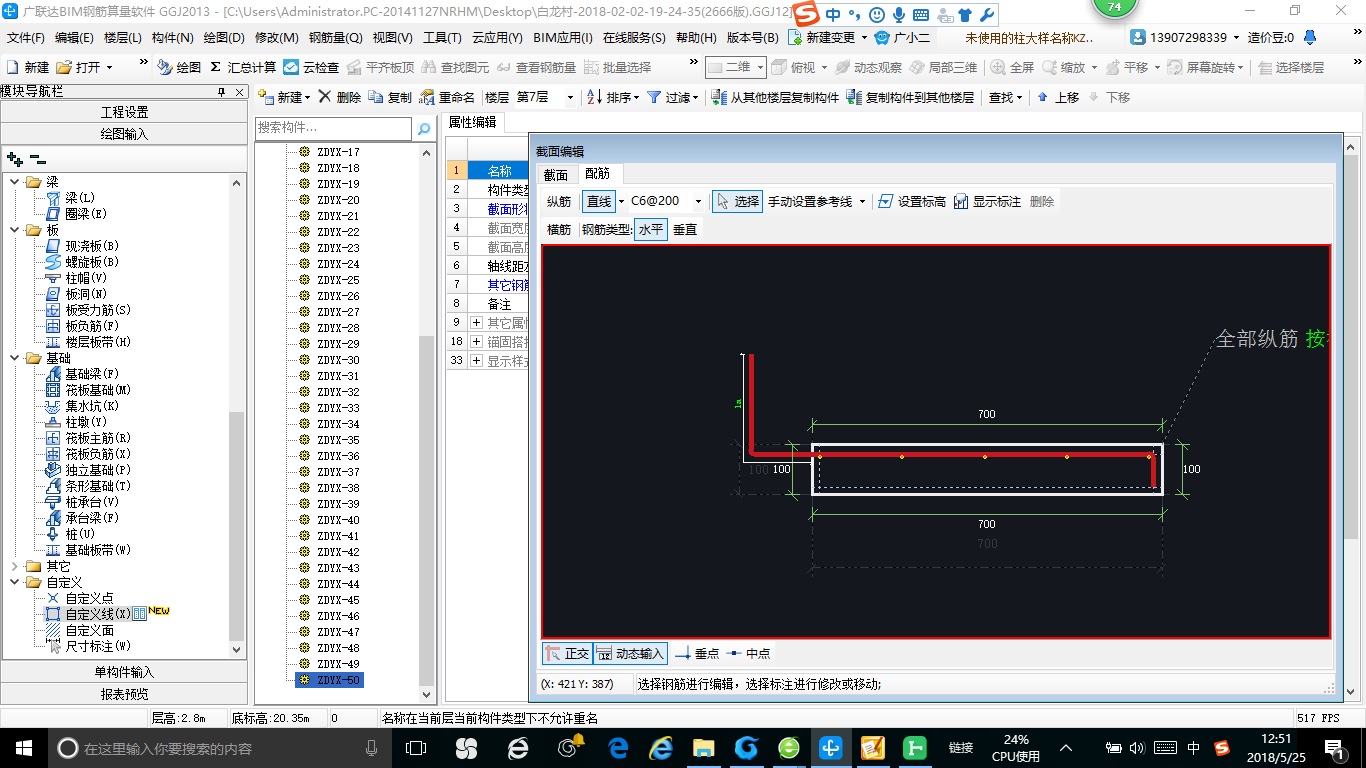Image resolution: width=1366 pixels, height=768 pixels.
Task: Click 局部三维 local 3D view
Action: click(x=942, y=67)
